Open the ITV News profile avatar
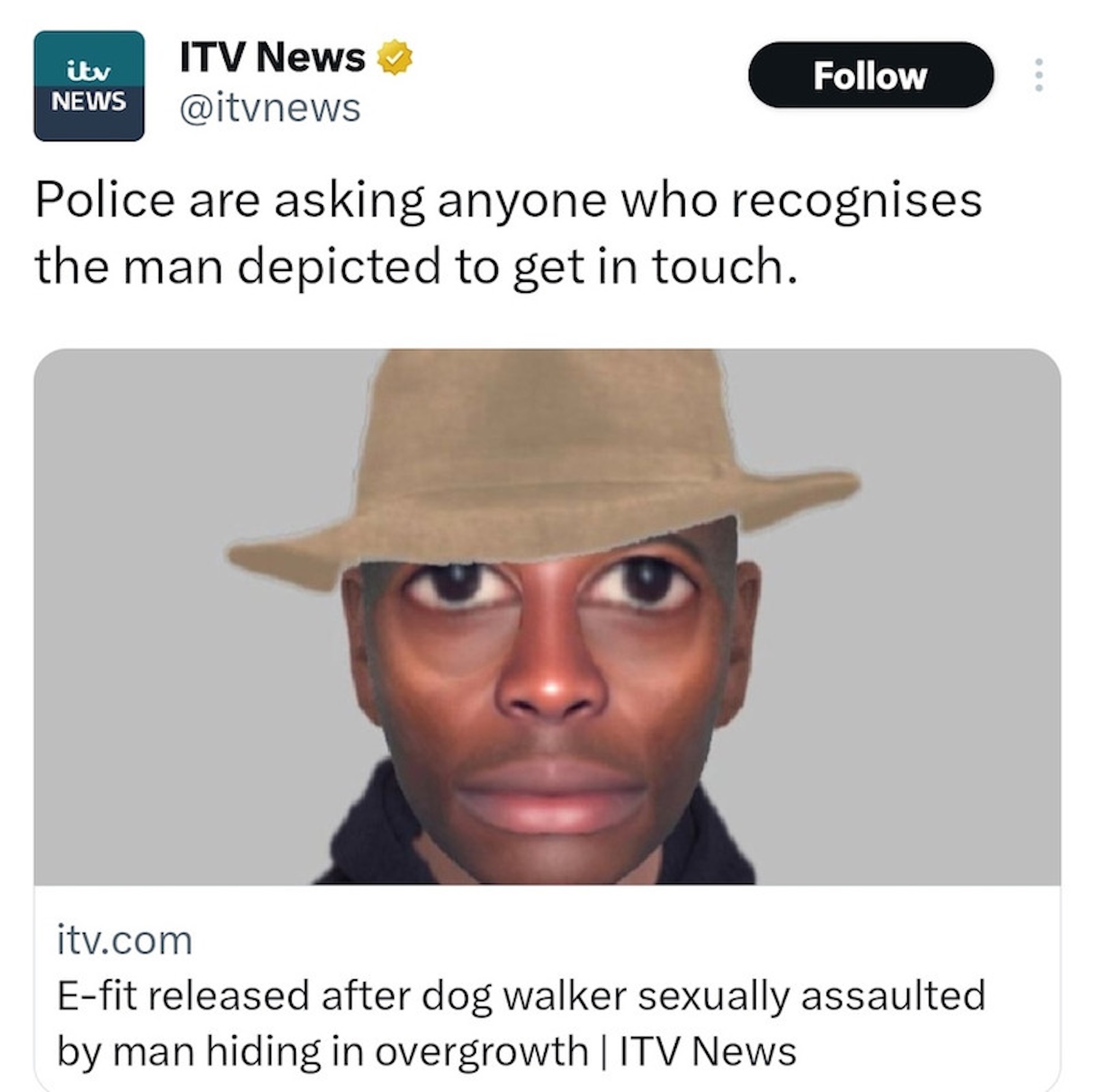This screenshot has height=1092, width=1095. click(x=89, y=85)
